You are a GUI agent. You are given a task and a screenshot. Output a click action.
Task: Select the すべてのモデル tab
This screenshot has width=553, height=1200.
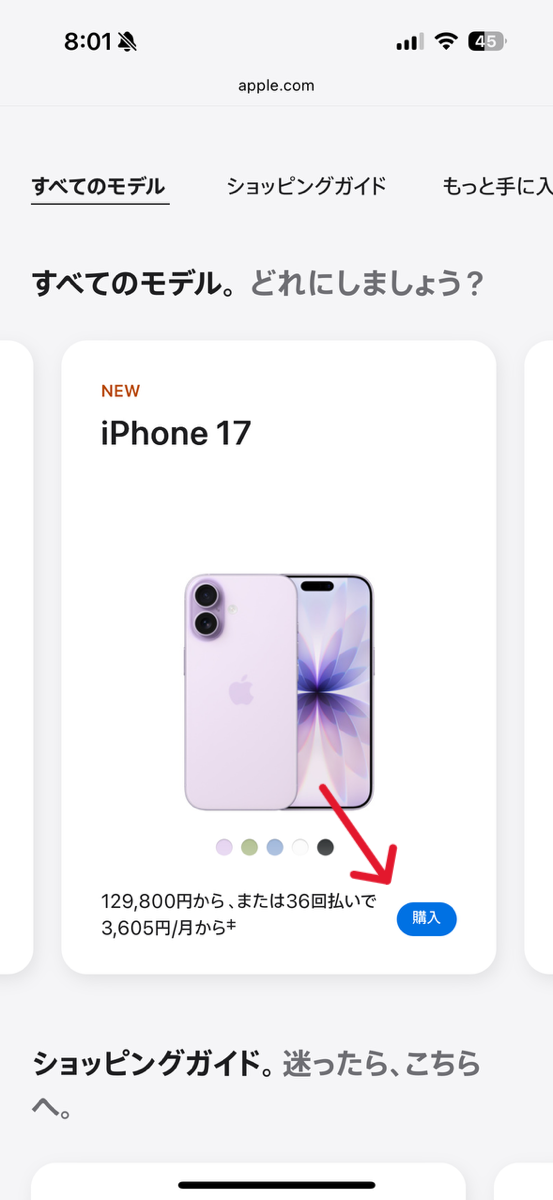[x=99, y=186]
